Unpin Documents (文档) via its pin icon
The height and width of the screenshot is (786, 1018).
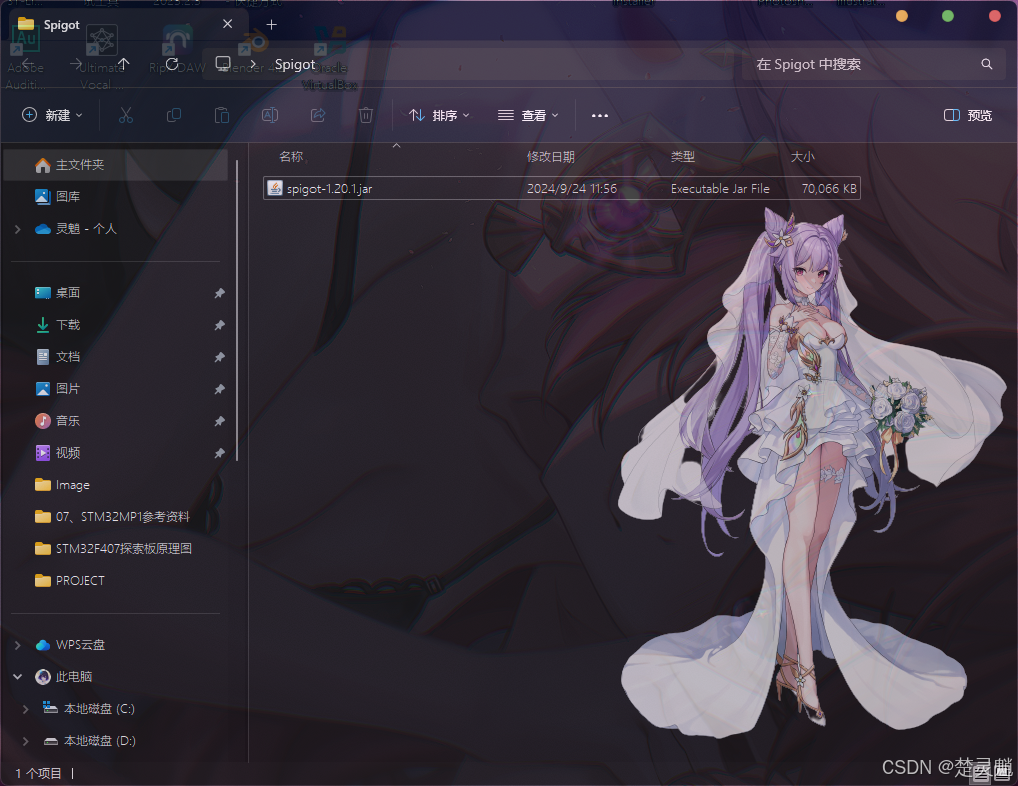pos(219,357)
